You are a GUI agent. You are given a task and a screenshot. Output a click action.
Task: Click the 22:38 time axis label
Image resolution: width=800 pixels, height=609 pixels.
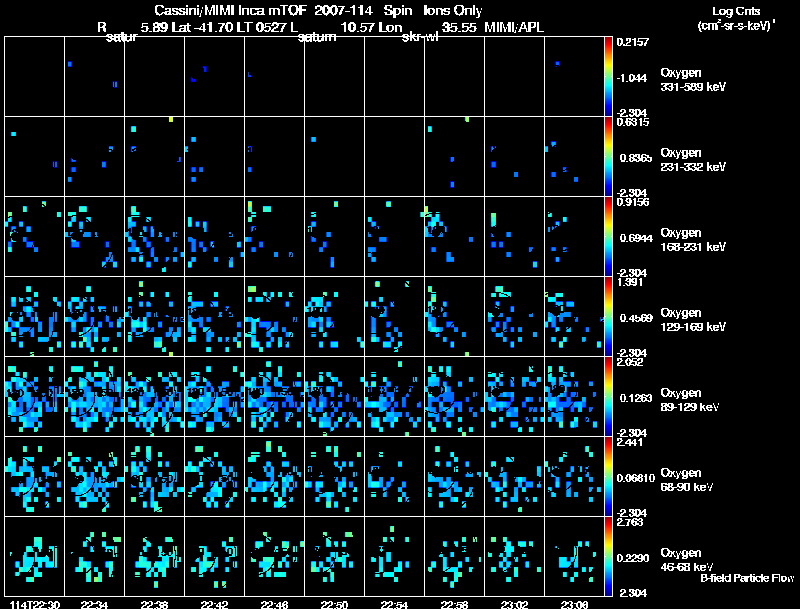155,604
